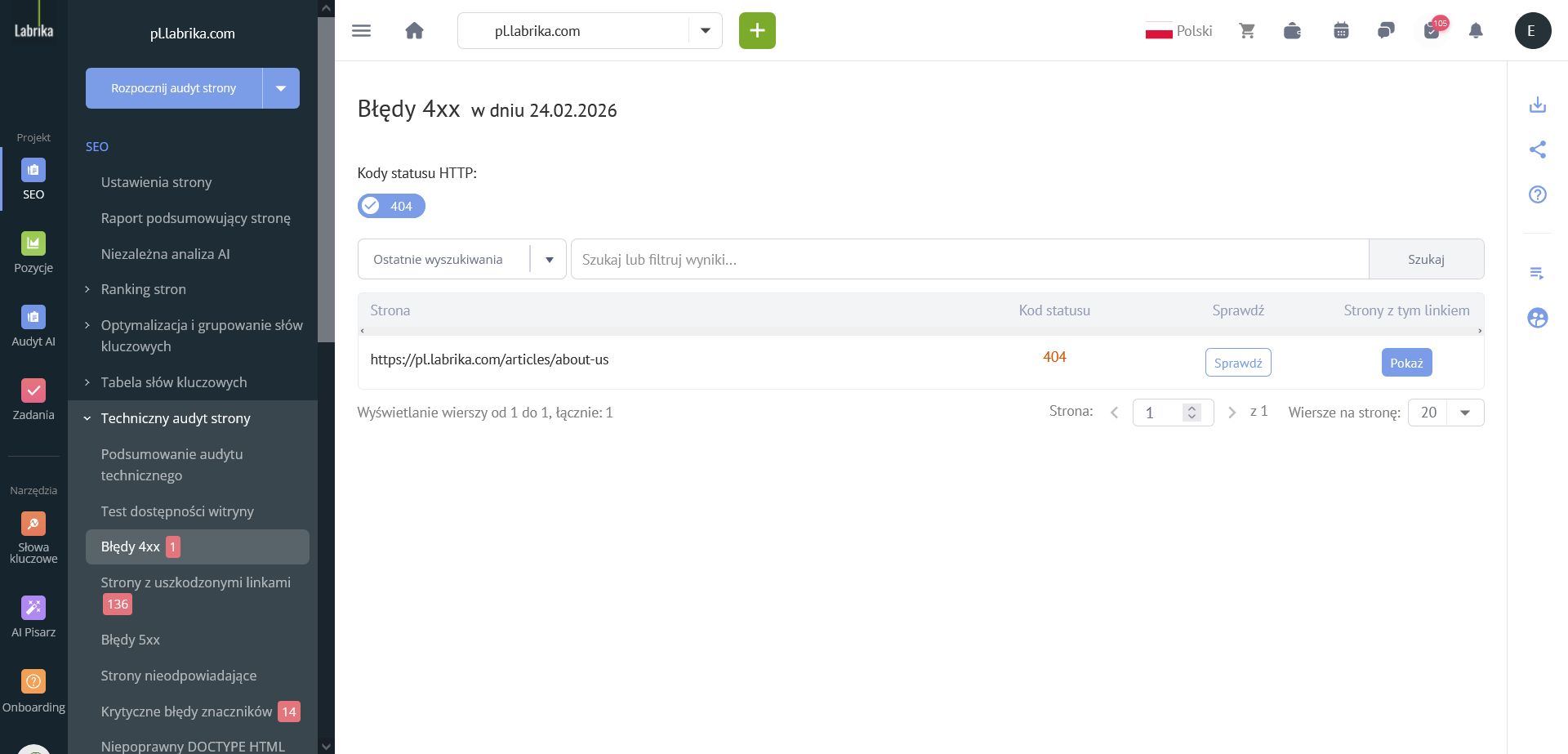Click the green plus add button
1568x754 pixels.
[x=757, y=31]
